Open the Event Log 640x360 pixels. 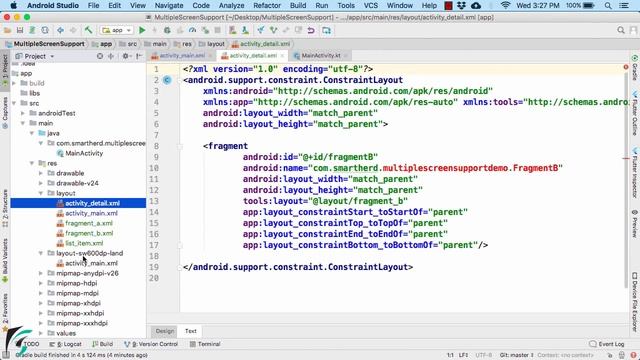pyautogui.click(x=607, y=344)
